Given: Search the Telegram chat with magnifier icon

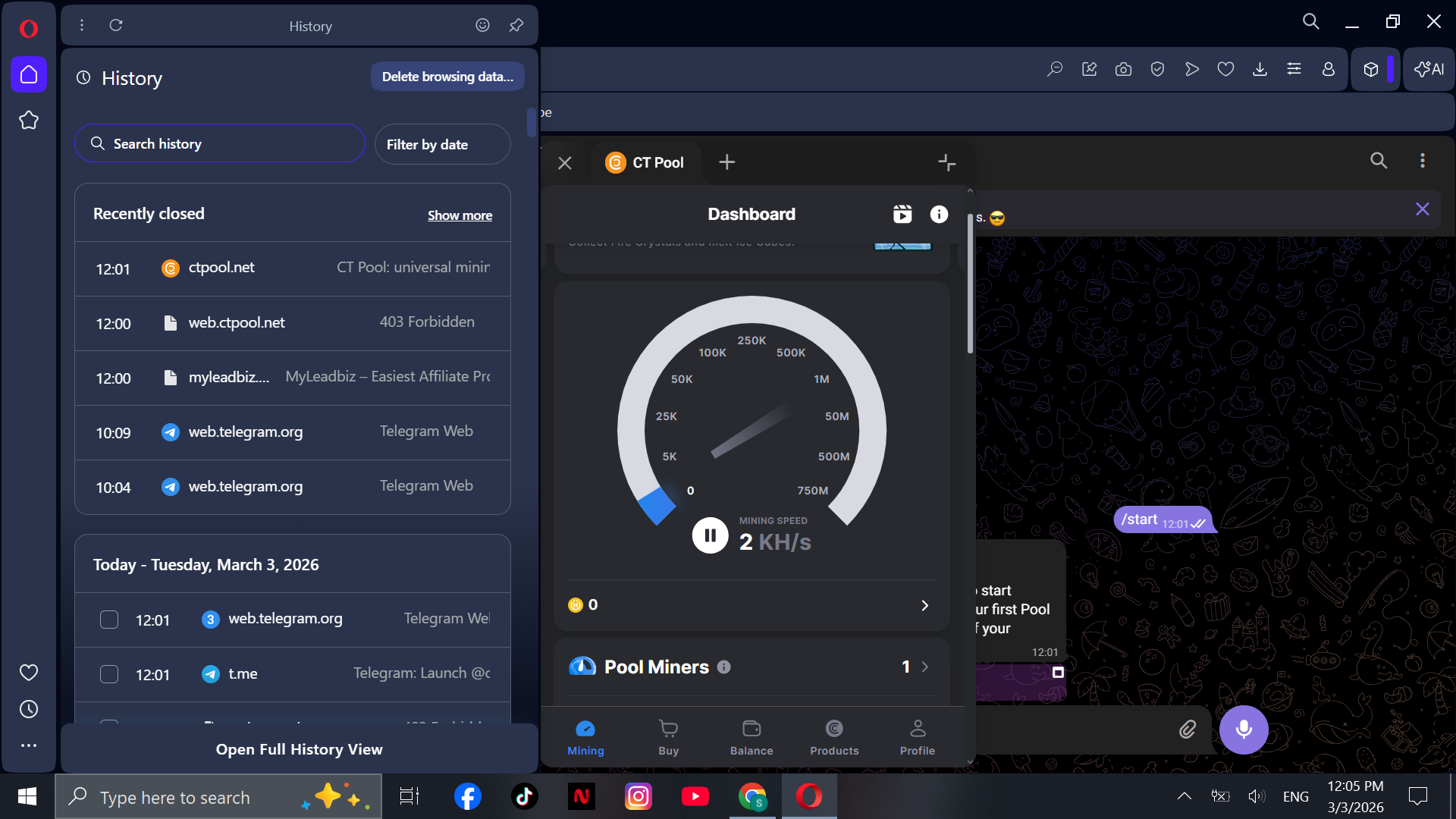Looking at the screenshot, I should point(1379,160).
